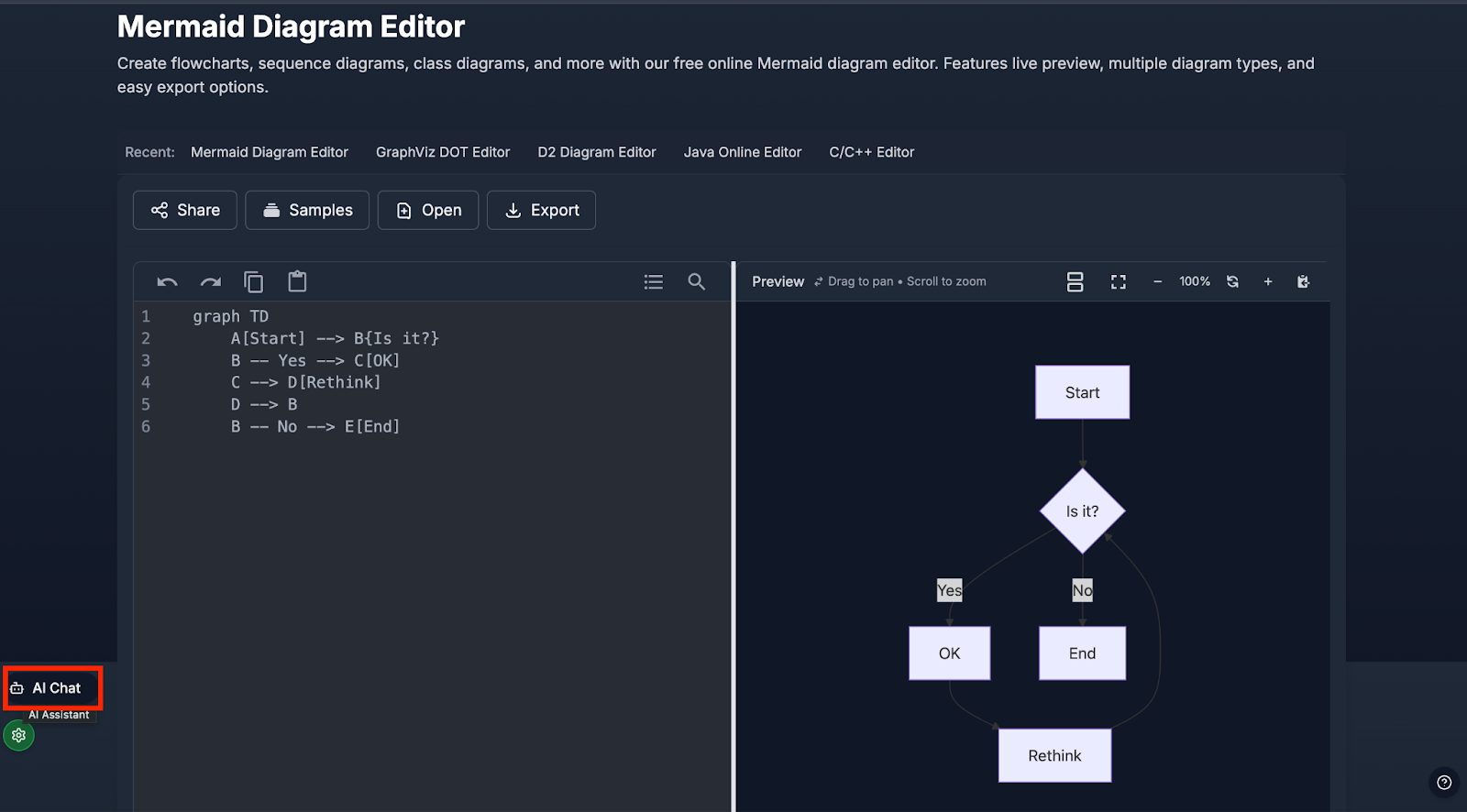The height and width of the screenshot is (812, 1467).
Task: Click the help question mark icon
Action: pyautogui.click(x=1444, y=783)
